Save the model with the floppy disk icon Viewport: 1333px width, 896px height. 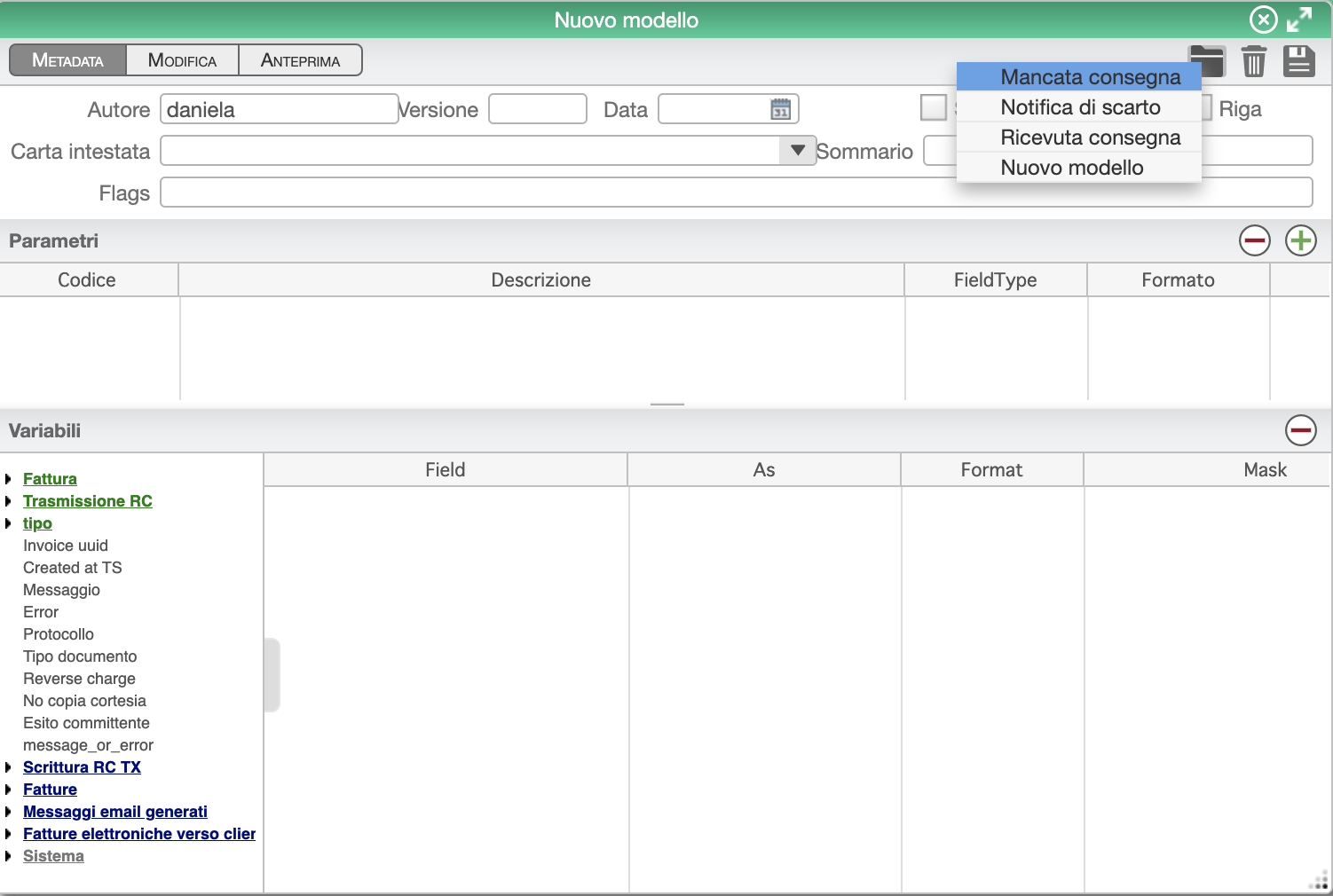click(x=1299, y=61)
